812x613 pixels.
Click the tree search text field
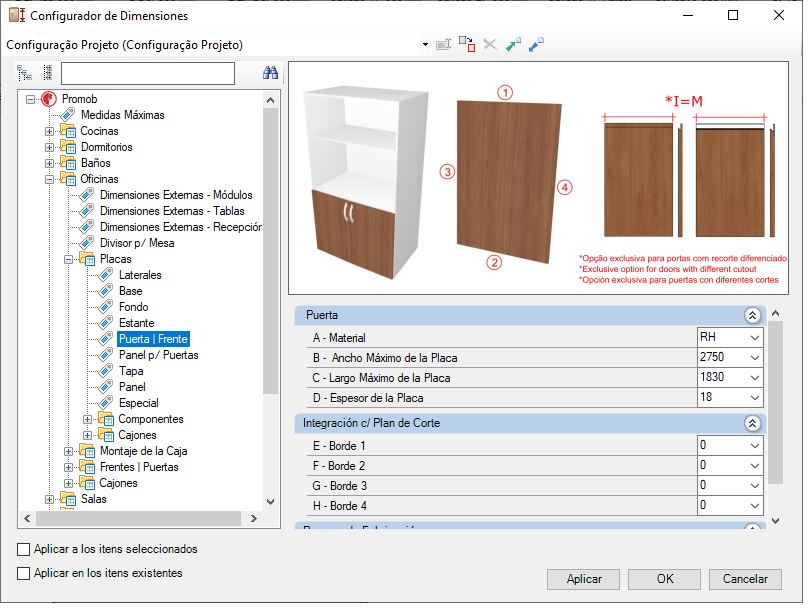[148, 73]
